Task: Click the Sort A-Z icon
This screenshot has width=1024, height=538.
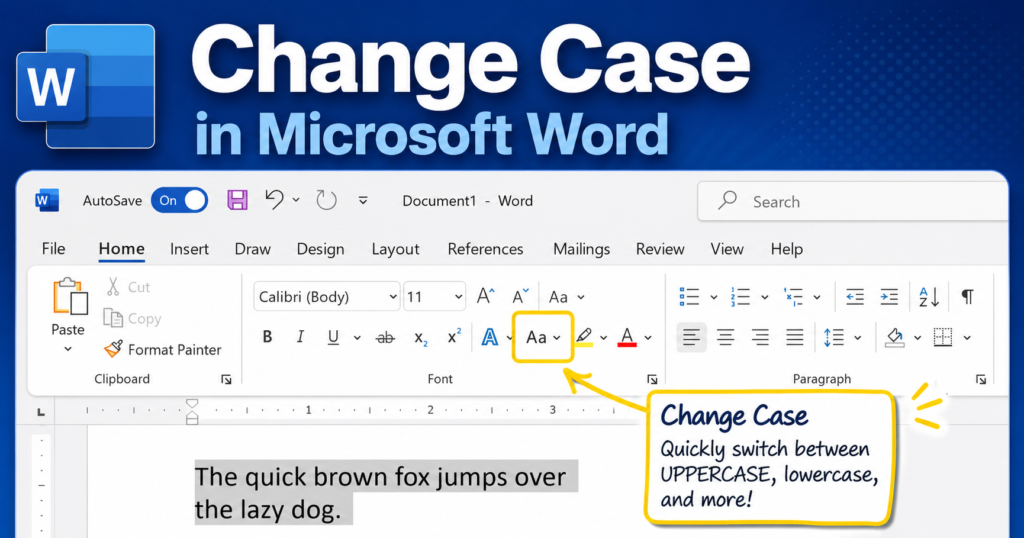Action: click(x=929, y=297)
